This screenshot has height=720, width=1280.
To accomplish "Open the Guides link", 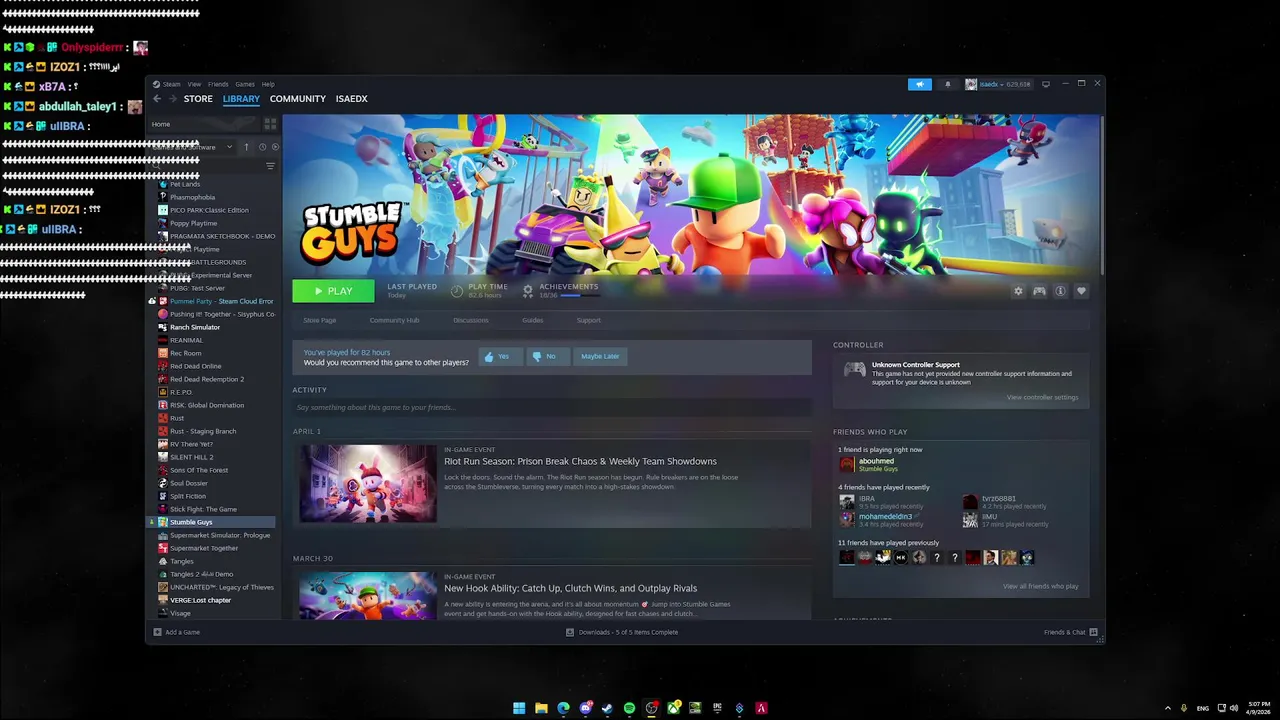I will point(533,320).
